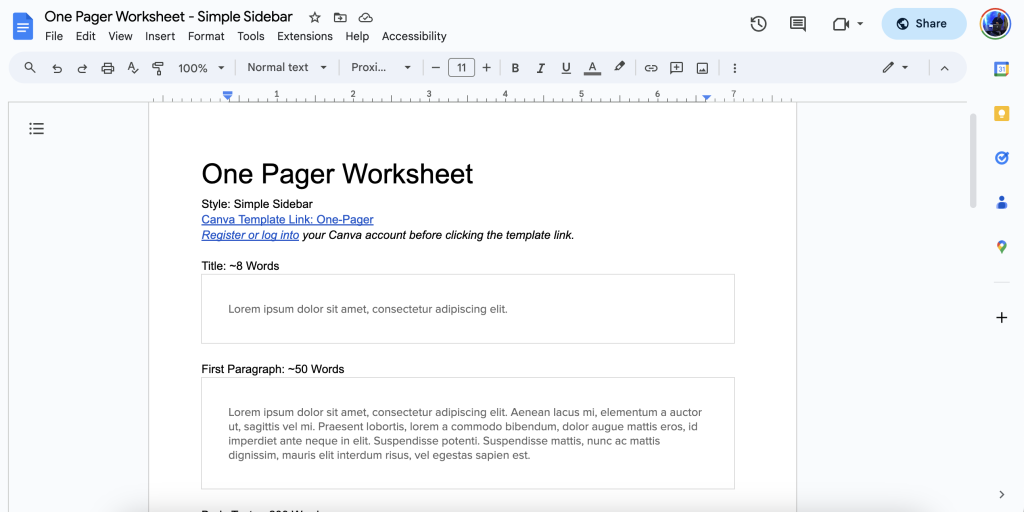Open Google account avatar
This screenshot has width=1024, height=512.
click(995, 24)
